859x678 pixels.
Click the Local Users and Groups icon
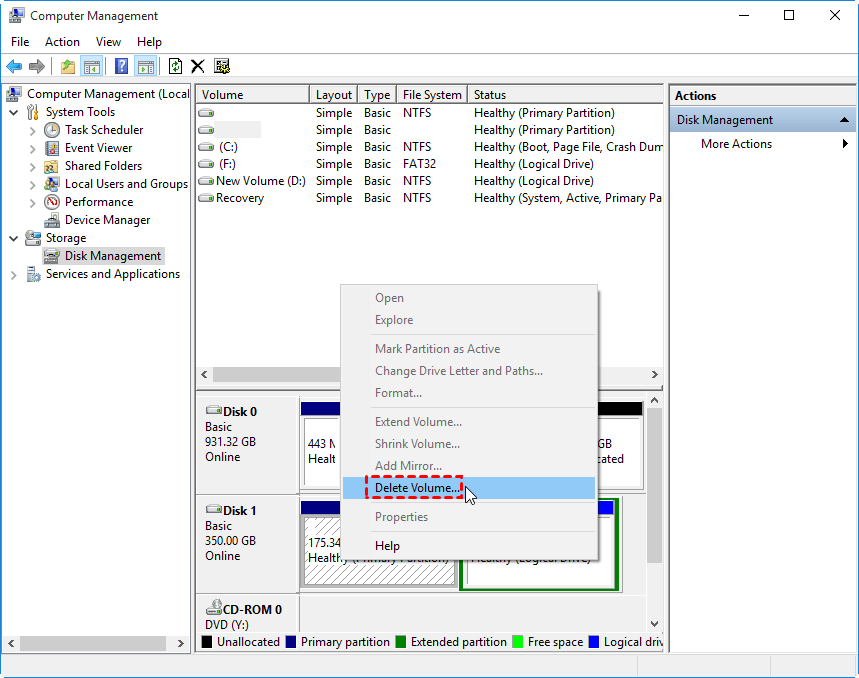tap(52, 184)
